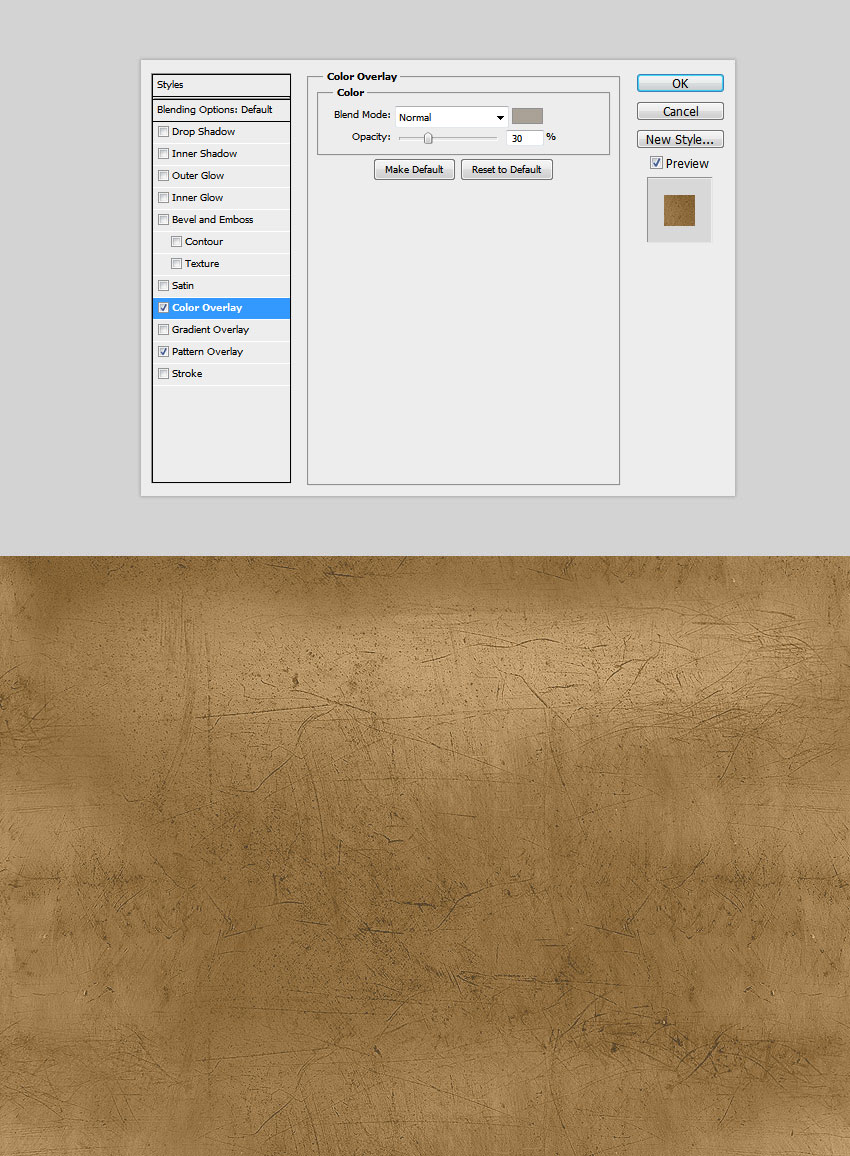850x1156 pixels.
Task: Open the Stroke settings label
Action: tap(187, 374)
